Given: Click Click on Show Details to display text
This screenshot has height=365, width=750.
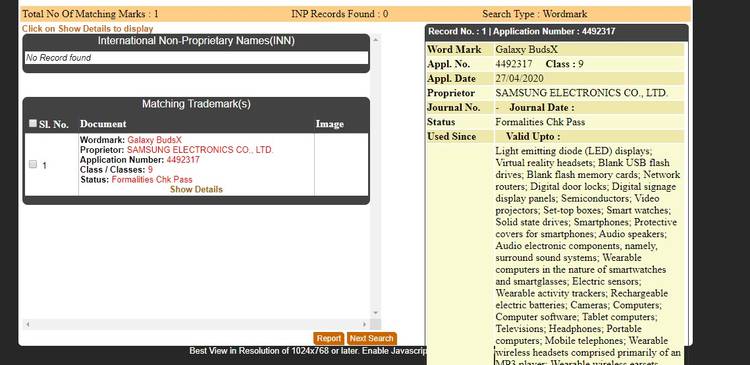Looking at the screenshot, I should 88,29.
